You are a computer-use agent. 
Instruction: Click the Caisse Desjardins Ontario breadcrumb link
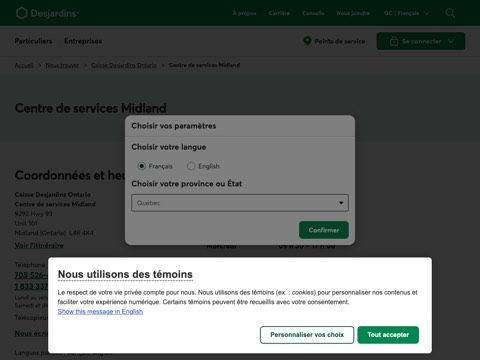coord(124,65)
